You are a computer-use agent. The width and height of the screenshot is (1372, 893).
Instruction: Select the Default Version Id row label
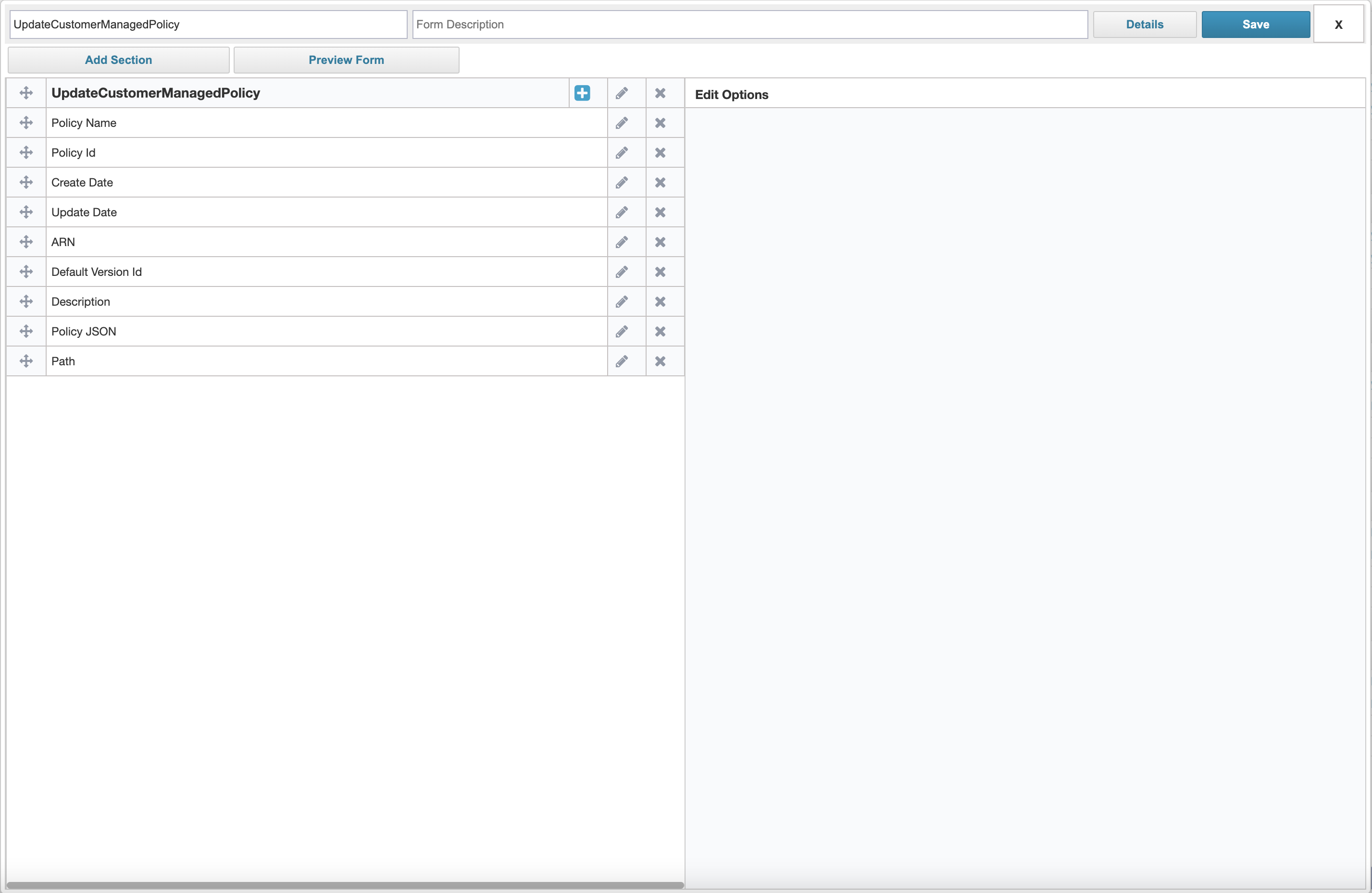[x=96, y=272]
